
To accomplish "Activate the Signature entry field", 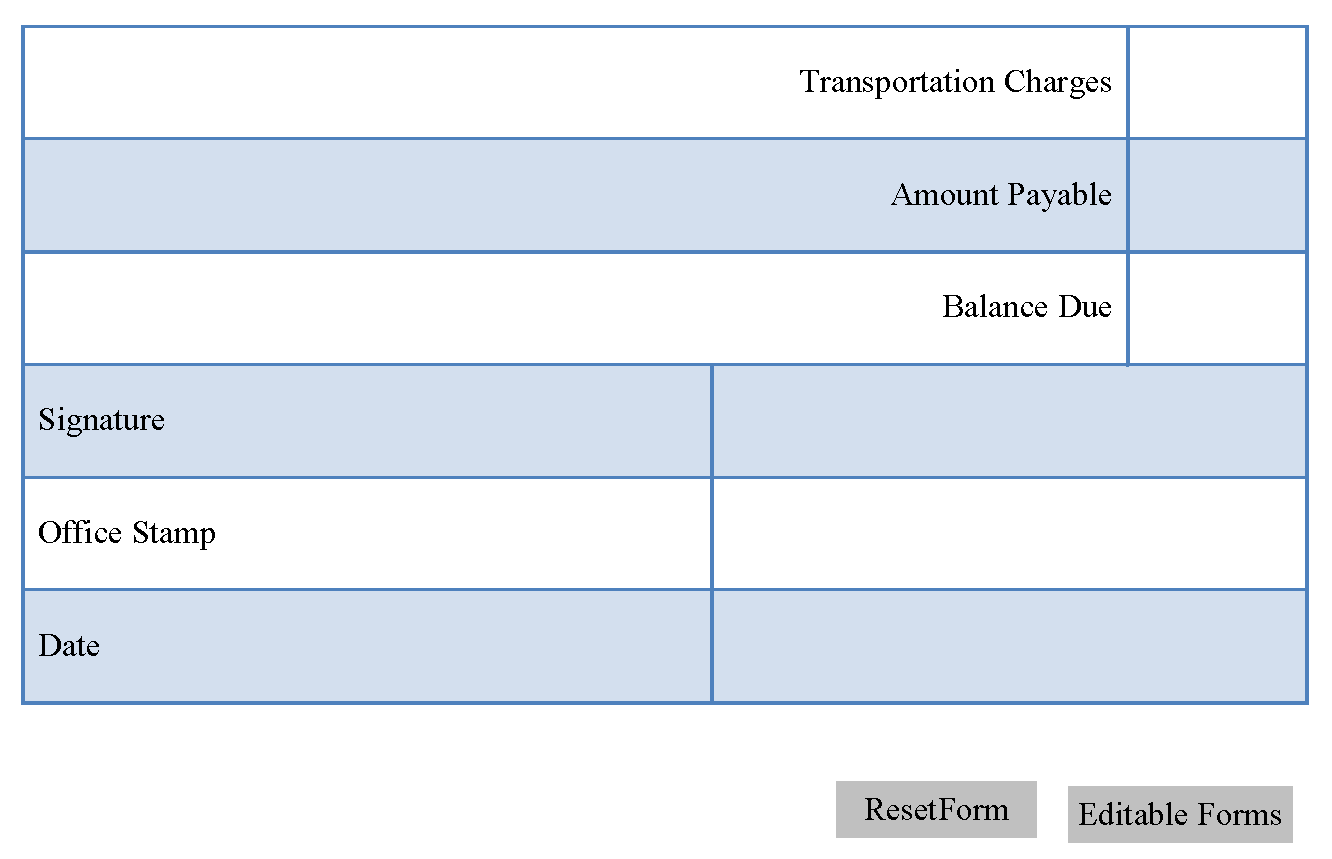I will point(1009,421).
